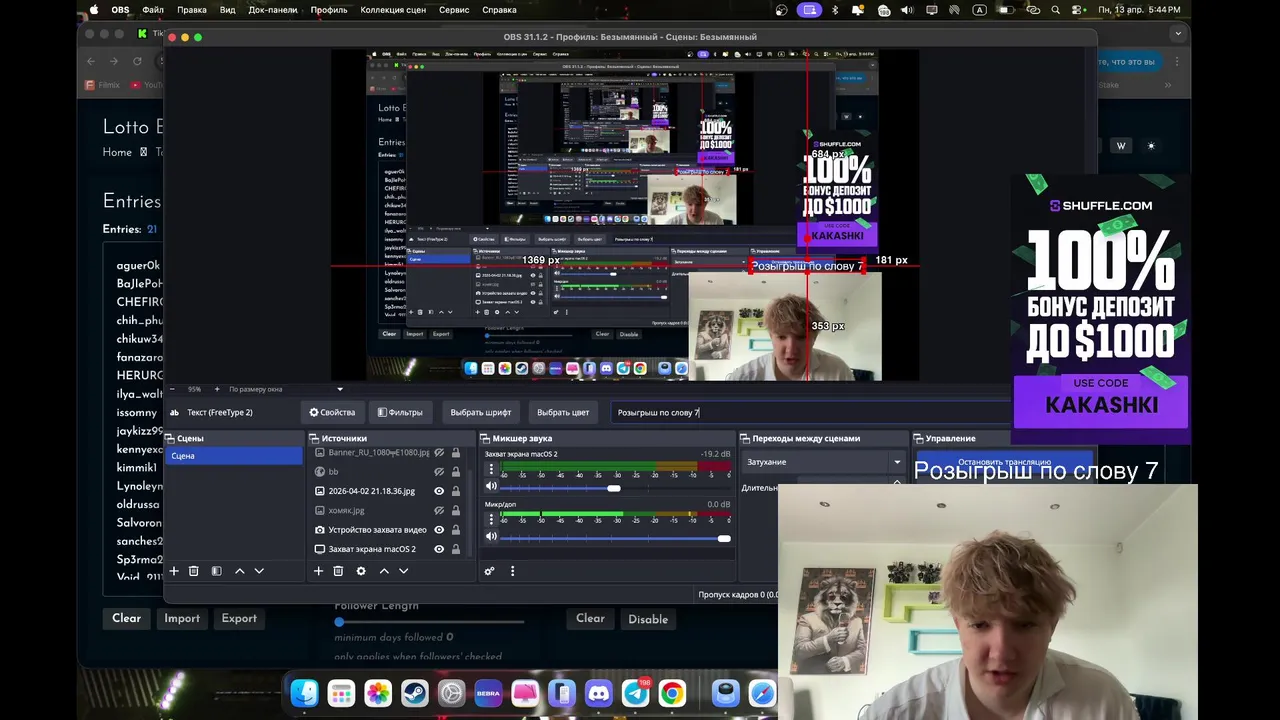Image resolution: width=1280 pixels, height=720 pixels.
Task: Click Disable button in Lotto browser page
Action: coord(648,619)
